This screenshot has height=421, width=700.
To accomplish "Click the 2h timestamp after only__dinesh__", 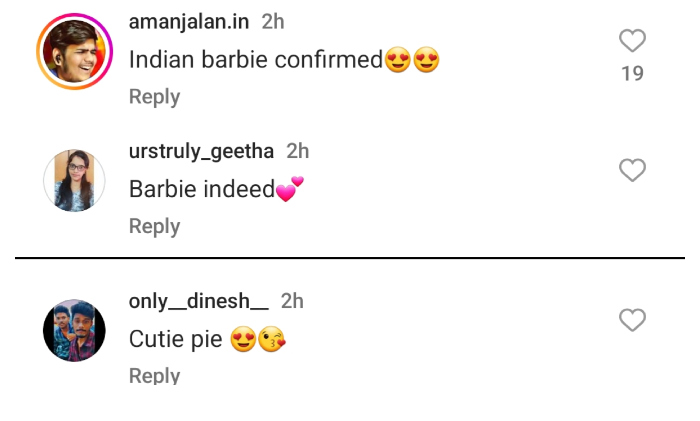I will 292,301.
